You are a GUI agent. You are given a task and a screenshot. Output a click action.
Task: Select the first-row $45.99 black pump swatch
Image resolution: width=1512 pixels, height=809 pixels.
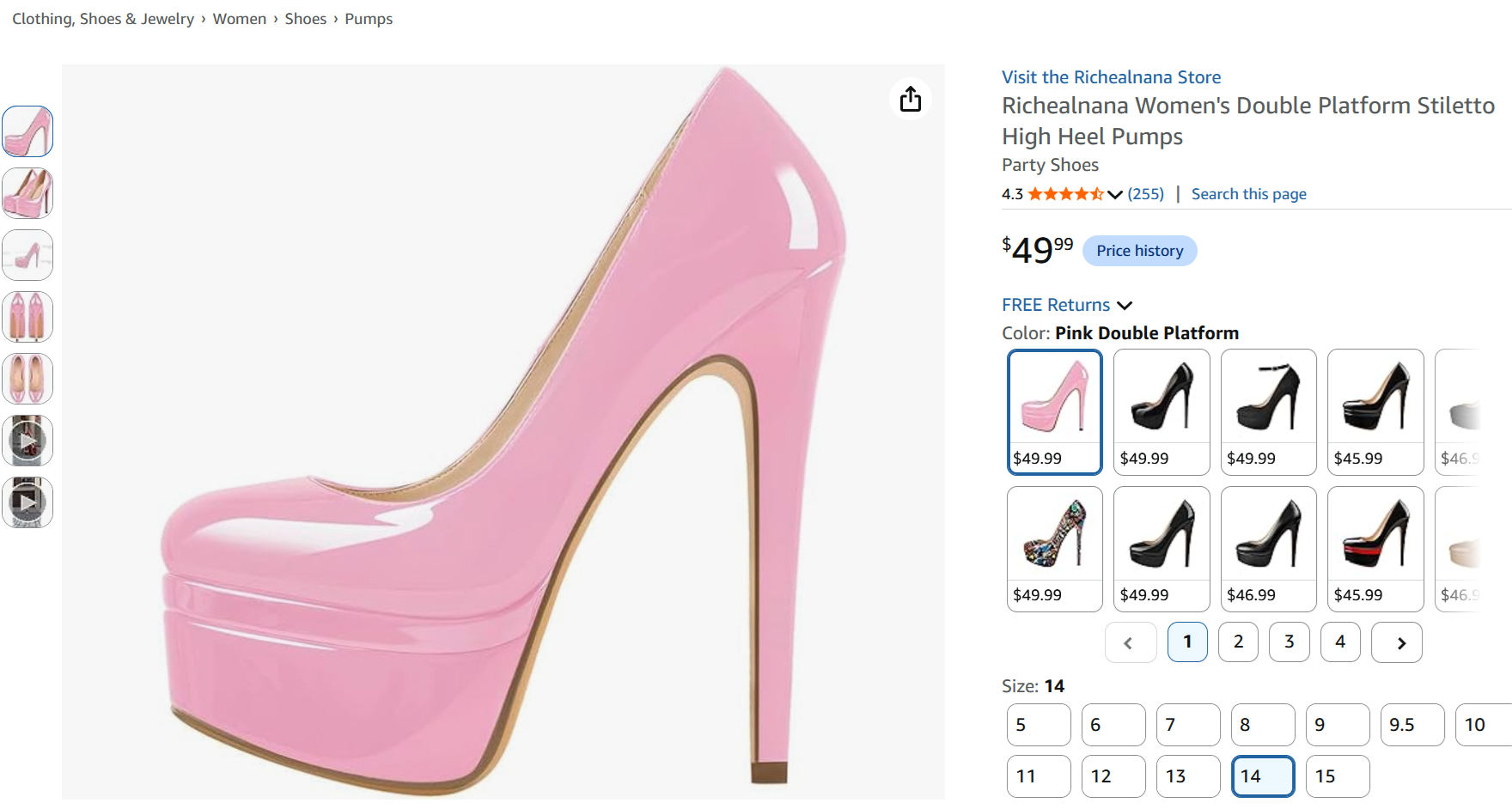[1375, 412]
